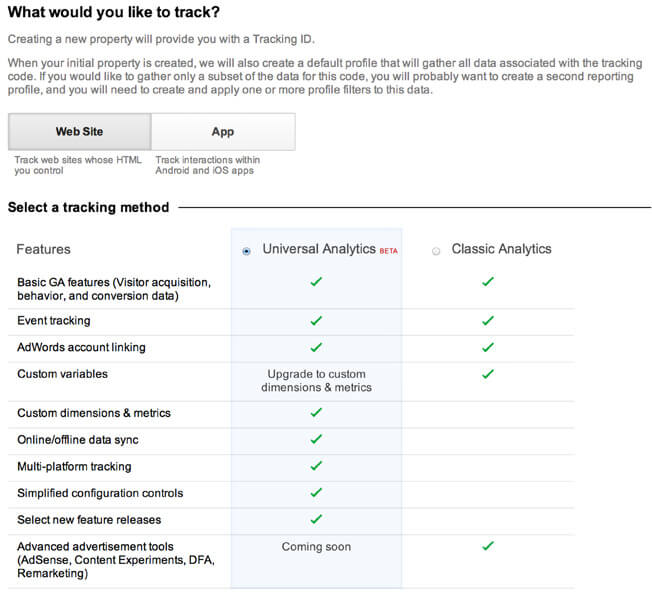The height and width of the screenshot is (600, 652).
Task: Click checkmark for Online/offline data sync
Action: (x=316, y=439)
